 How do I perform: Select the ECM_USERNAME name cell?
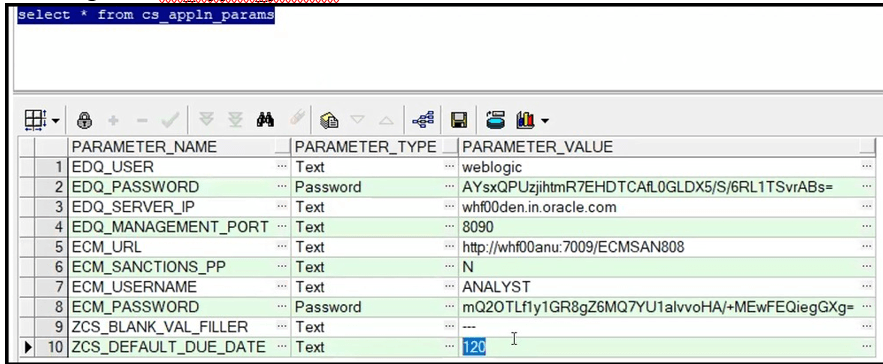[179, 287]
